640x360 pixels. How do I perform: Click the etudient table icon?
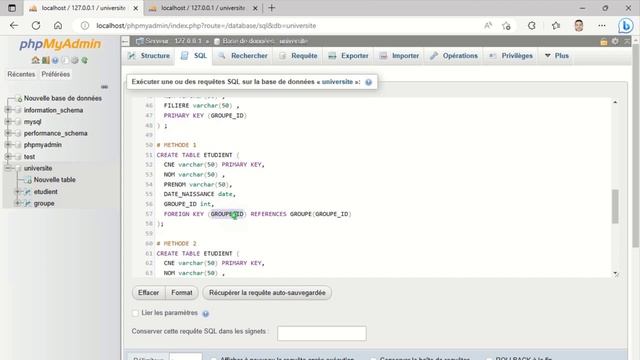(28, 191)
